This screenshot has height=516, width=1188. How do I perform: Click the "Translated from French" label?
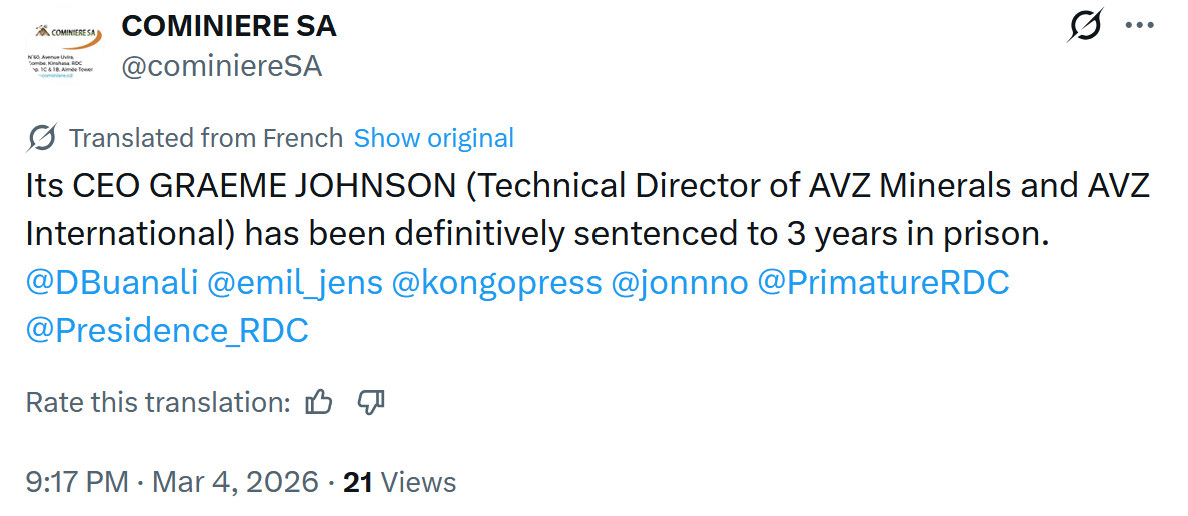click(x=205, y=138)
